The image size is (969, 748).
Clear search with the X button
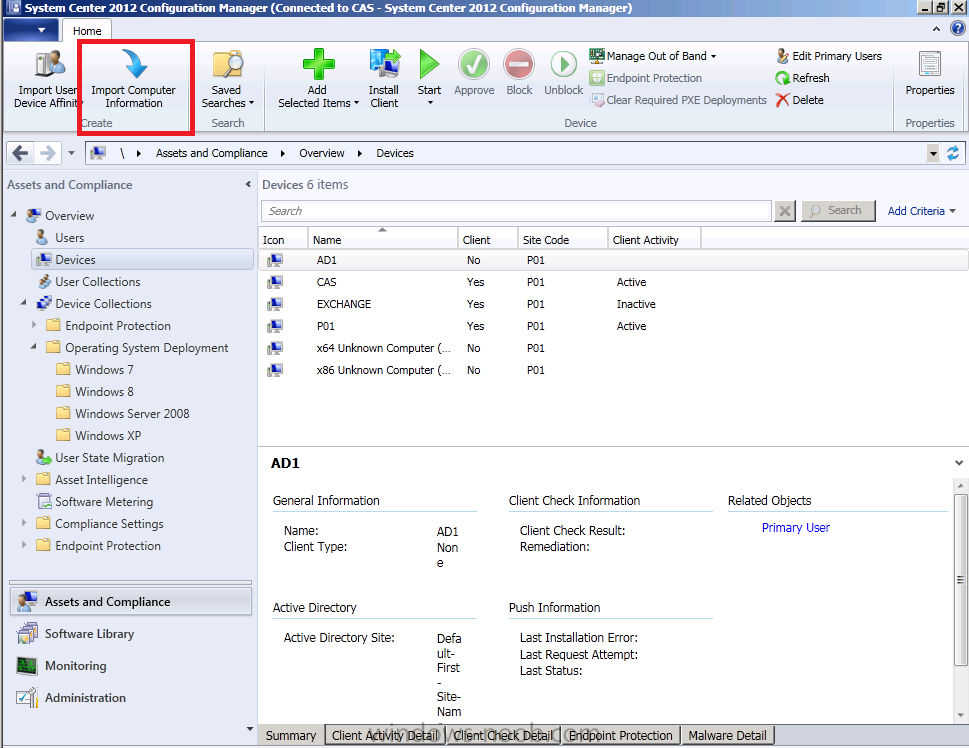click(x=784, y=211)
